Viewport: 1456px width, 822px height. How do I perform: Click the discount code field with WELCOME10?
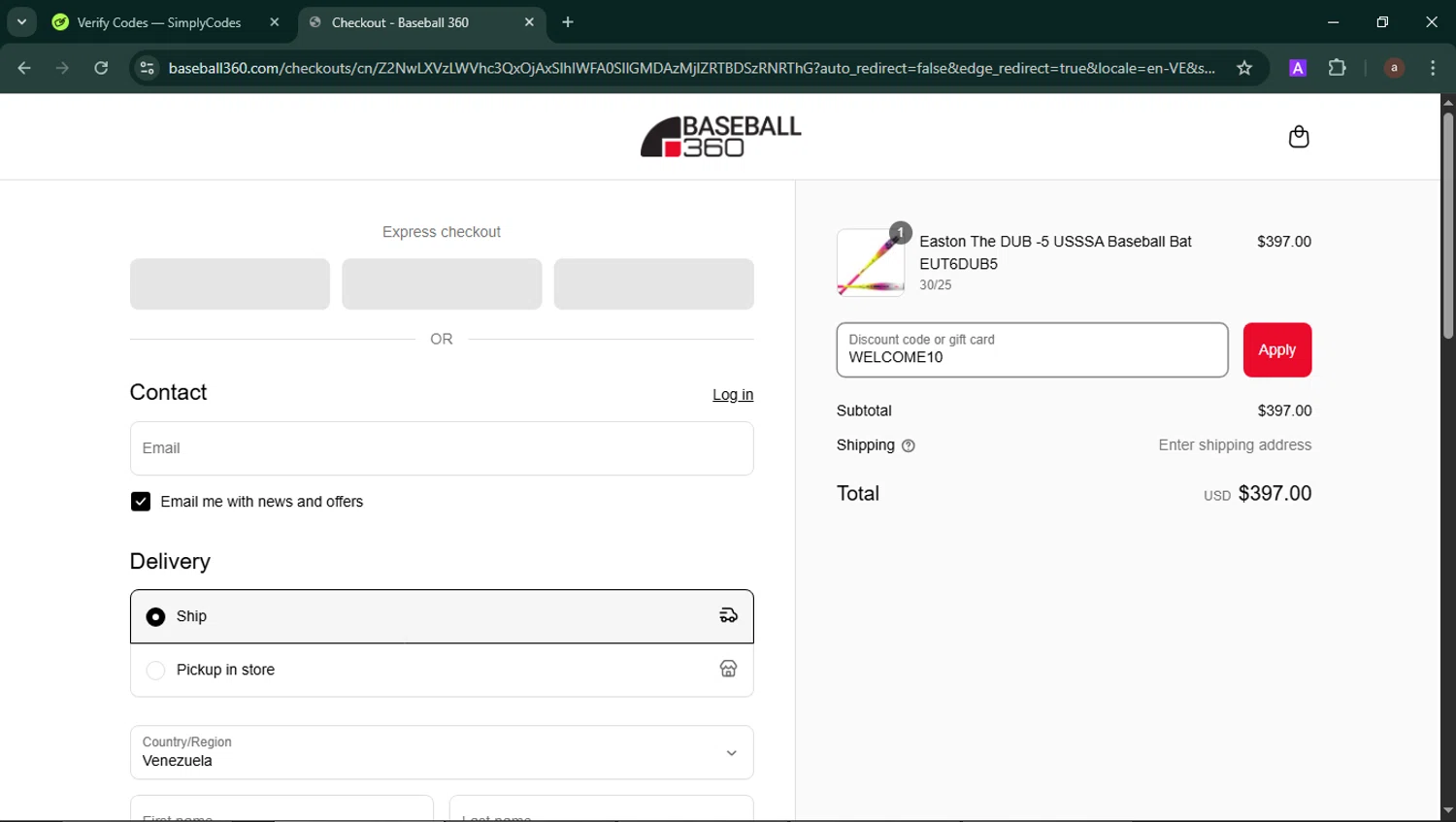tap(1033, 350)
